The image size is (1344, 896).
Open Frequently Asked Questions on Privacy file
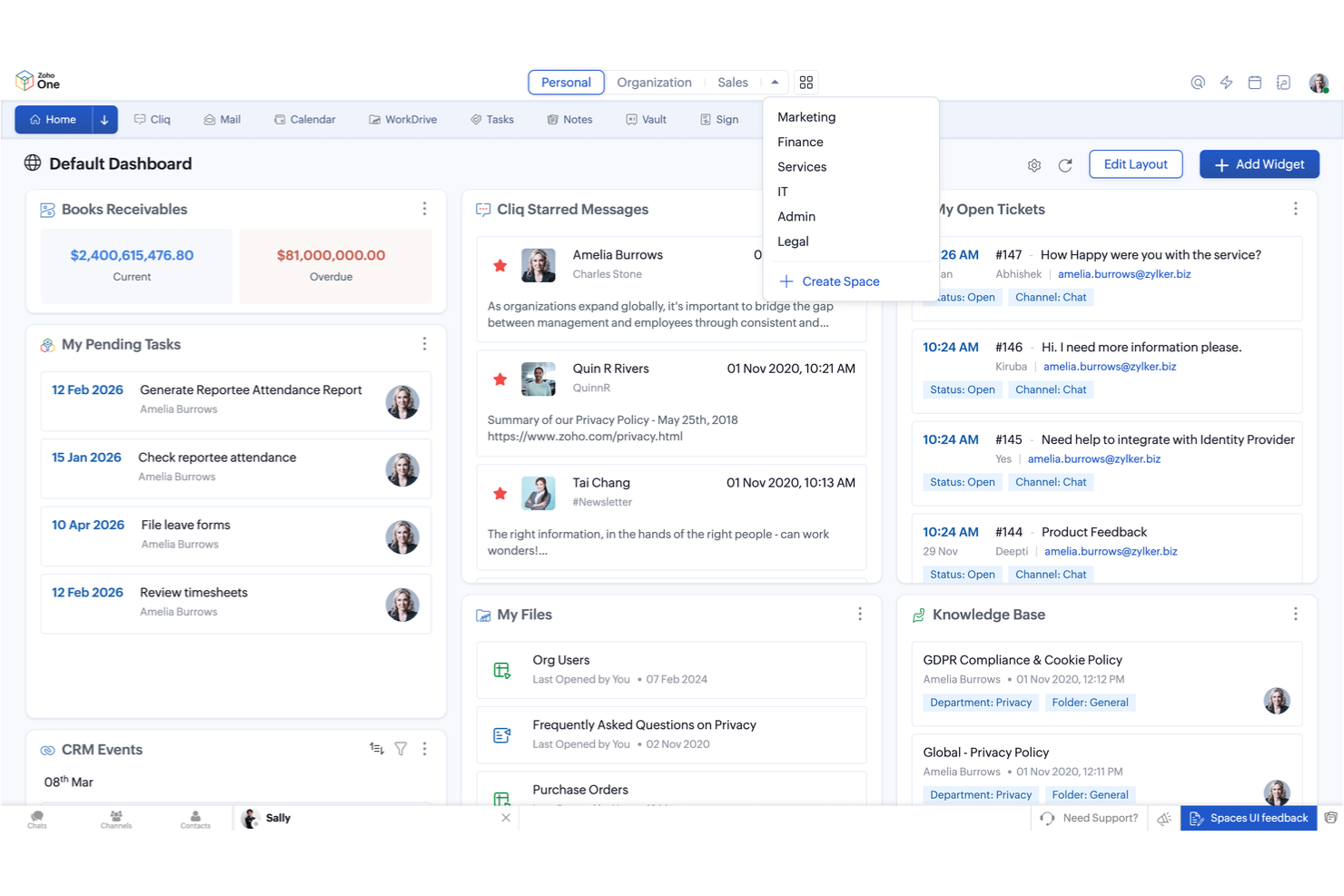coord(671,734)
